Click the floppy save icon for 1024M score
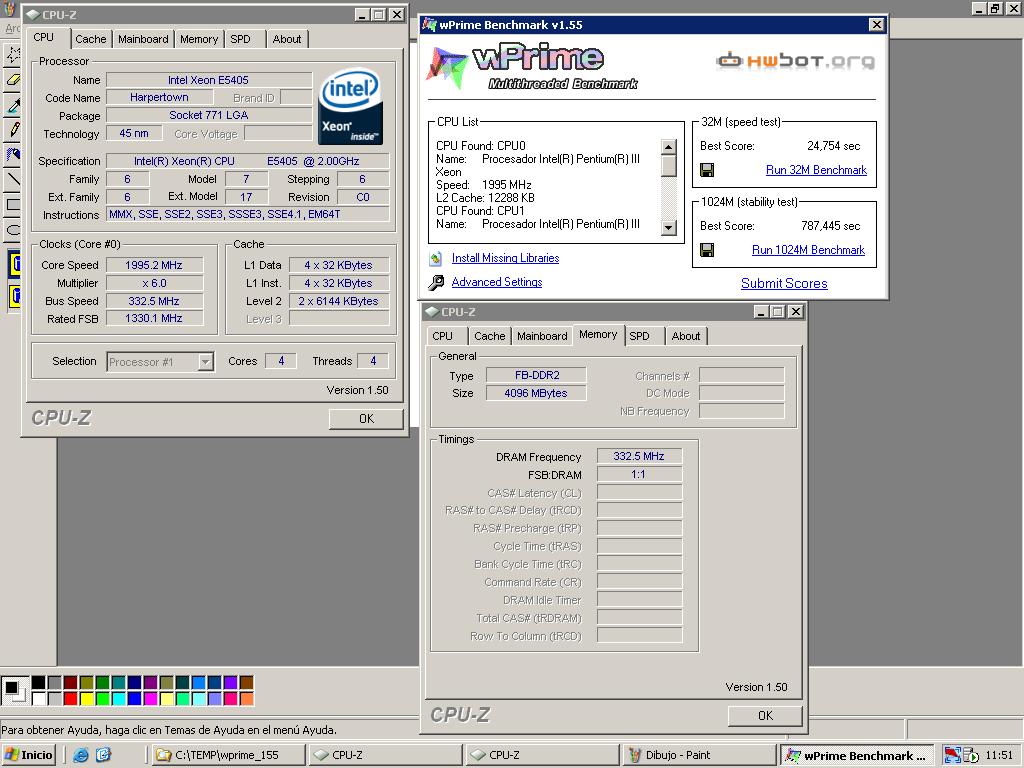The width and height of the screenshot is (1024, 768). (707, 250)
